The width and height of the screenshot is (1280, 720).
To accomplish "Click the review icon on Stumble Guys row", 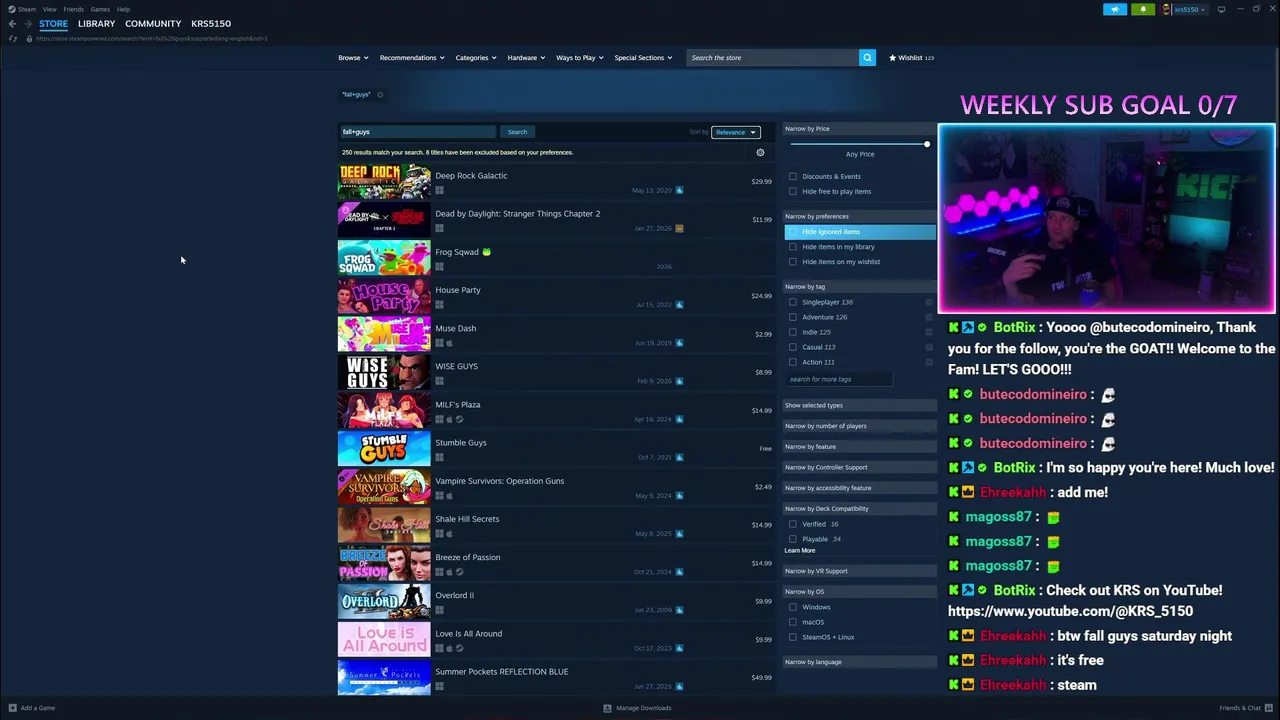I will [x=679, y=457].
